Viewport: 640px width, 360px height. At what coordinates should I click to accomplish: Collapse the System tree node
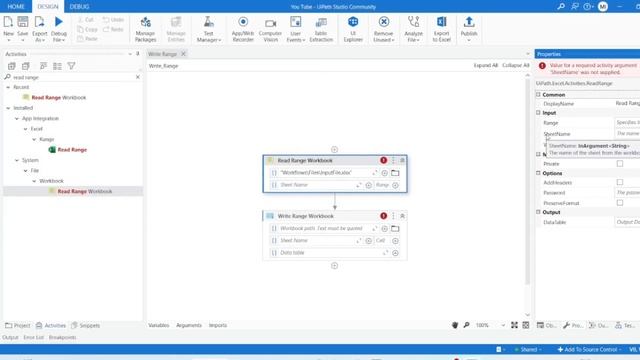pos(17,160)
